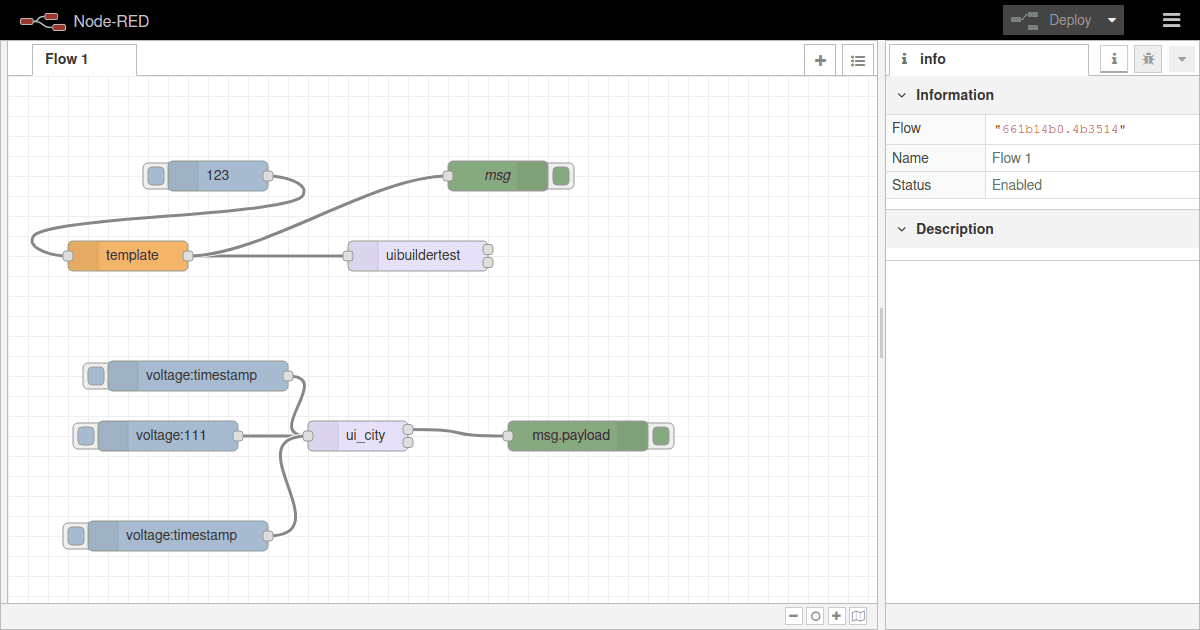Click the Flow ID value in red text
The image size is (1200, 630).
click(1060, 128)
